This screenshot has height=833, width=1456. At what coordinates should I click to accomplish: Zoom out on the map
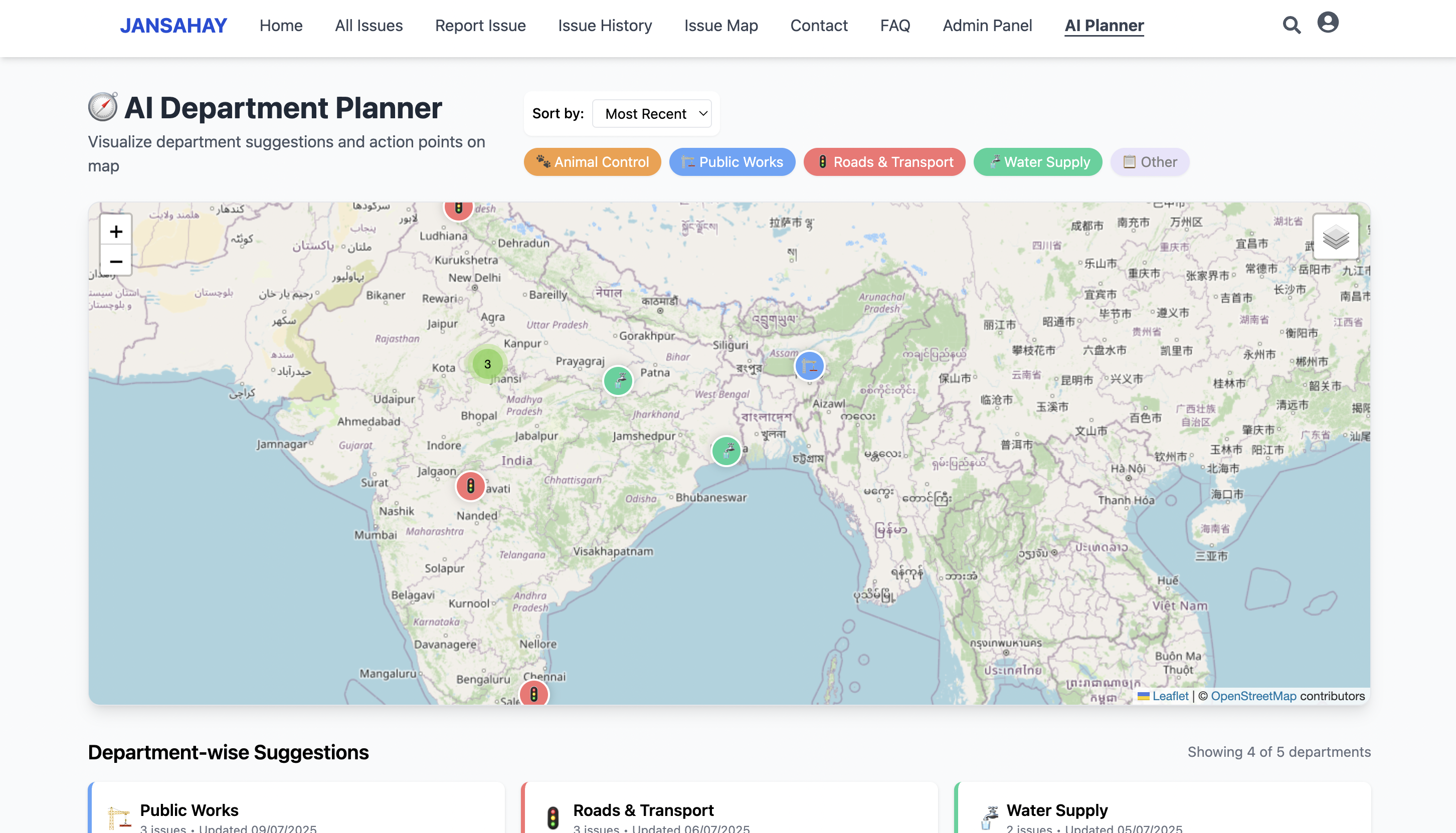click(116, 262)
